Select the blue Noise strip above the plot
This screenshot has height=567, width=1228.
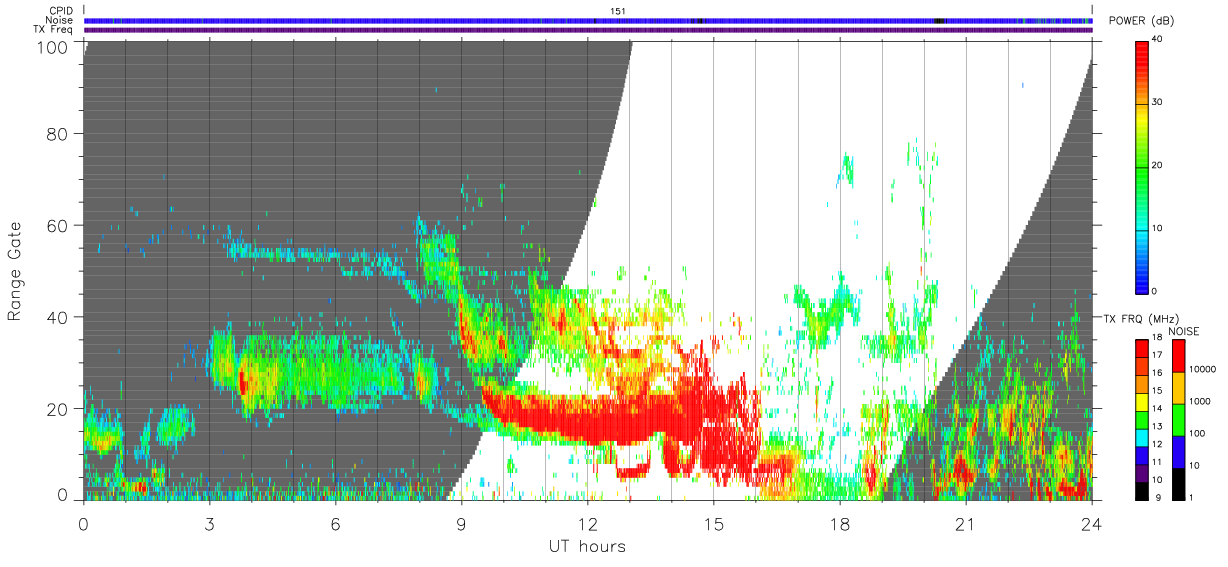click(588, 20)
